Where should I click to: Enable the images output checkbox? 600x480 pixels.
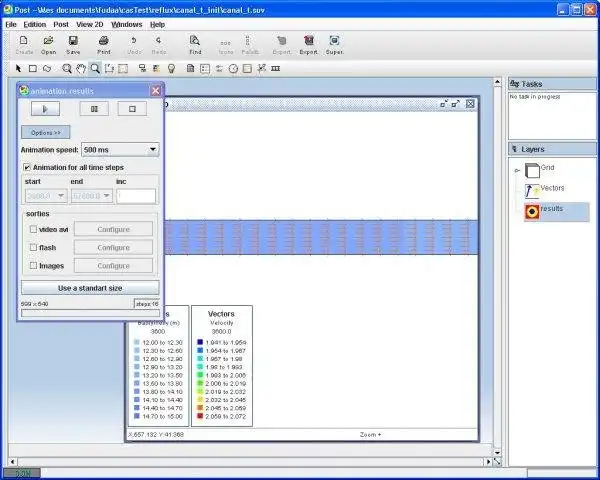(x=33, y=265)
